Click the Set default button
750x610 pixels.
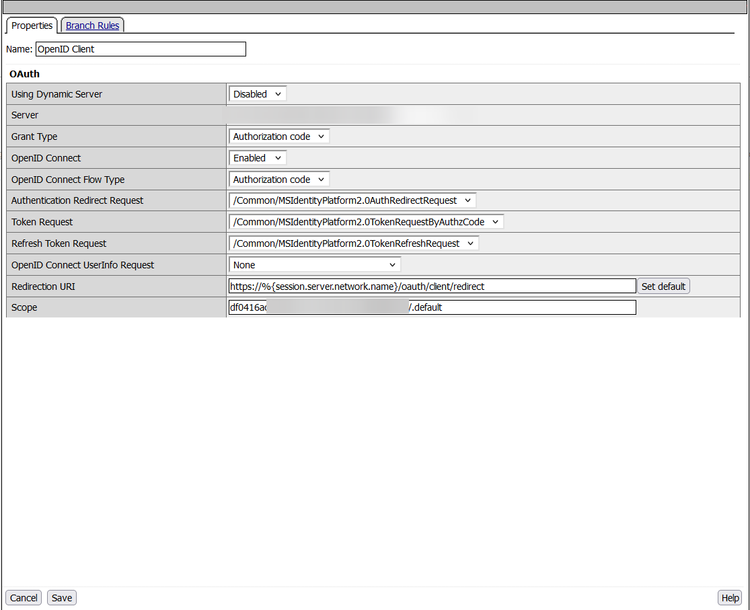(663, 286)
